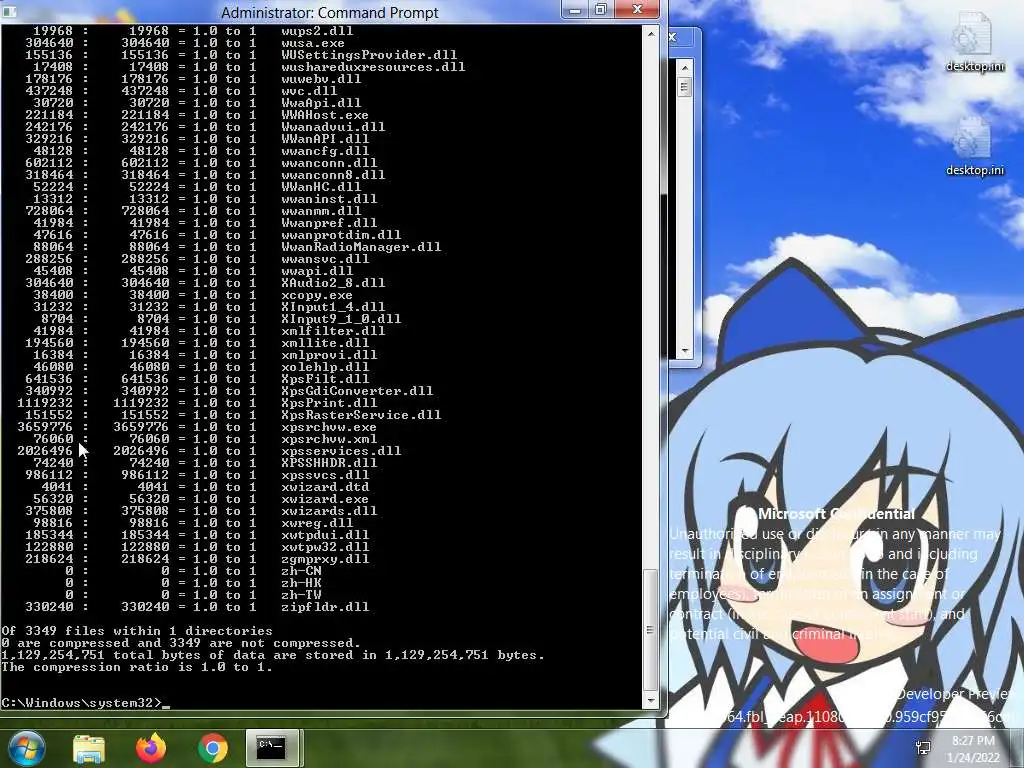Click the WUSettingsProvider.dll entry
1024x768 pixels.
[369, 55]
